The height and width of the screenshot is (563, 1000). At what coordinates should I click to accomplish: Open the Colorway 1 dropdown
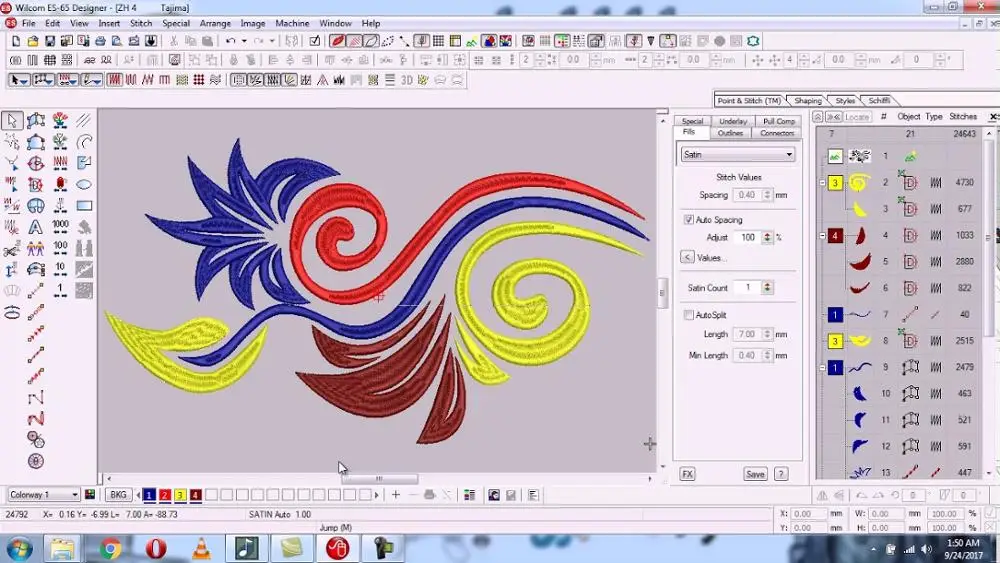point(74,495)
